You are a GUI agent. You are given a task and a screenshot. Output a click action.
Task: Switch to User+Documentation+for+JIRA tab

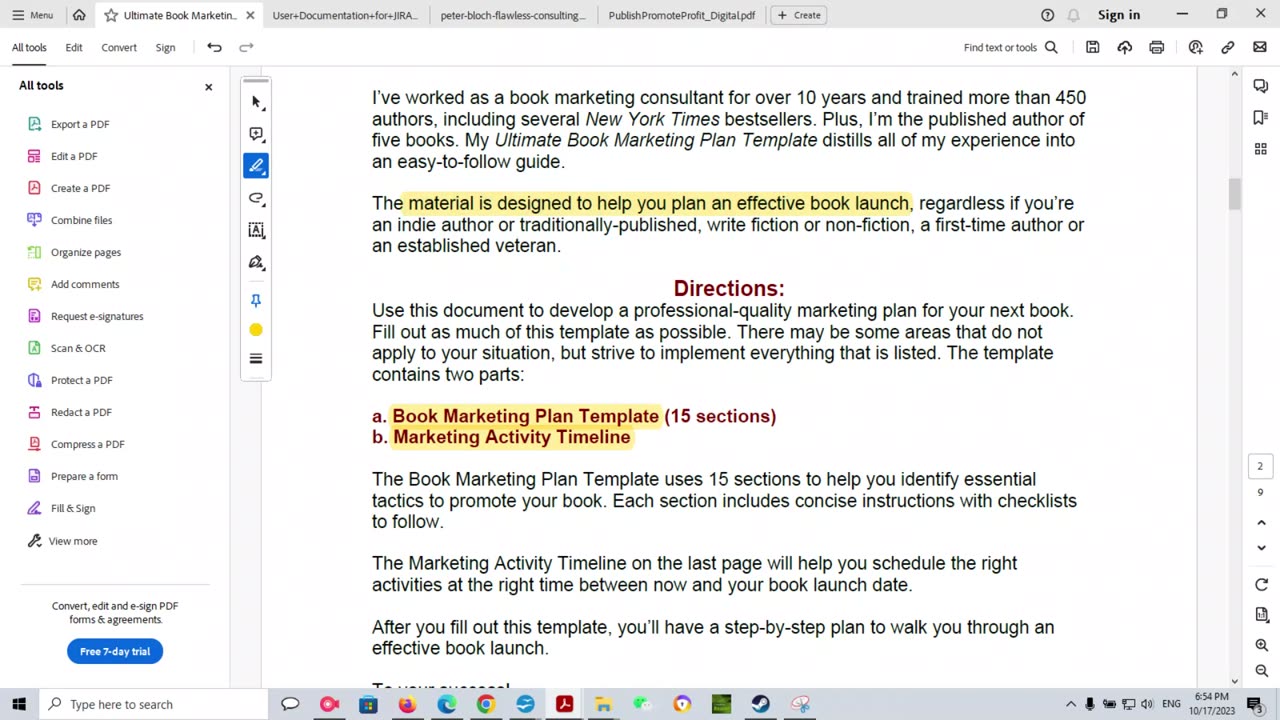tap(345, 15)
